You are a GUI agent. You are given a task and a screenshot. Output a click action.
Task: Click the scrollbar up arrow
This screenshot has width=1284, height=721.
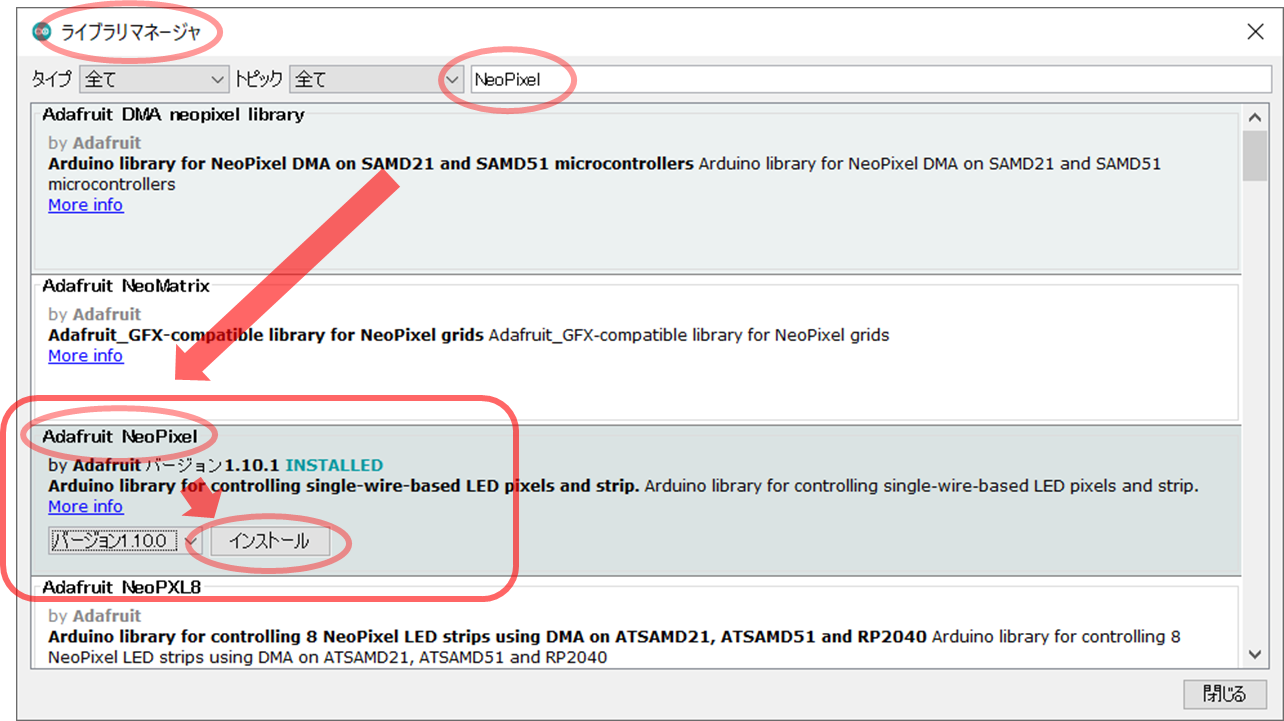1255,117
